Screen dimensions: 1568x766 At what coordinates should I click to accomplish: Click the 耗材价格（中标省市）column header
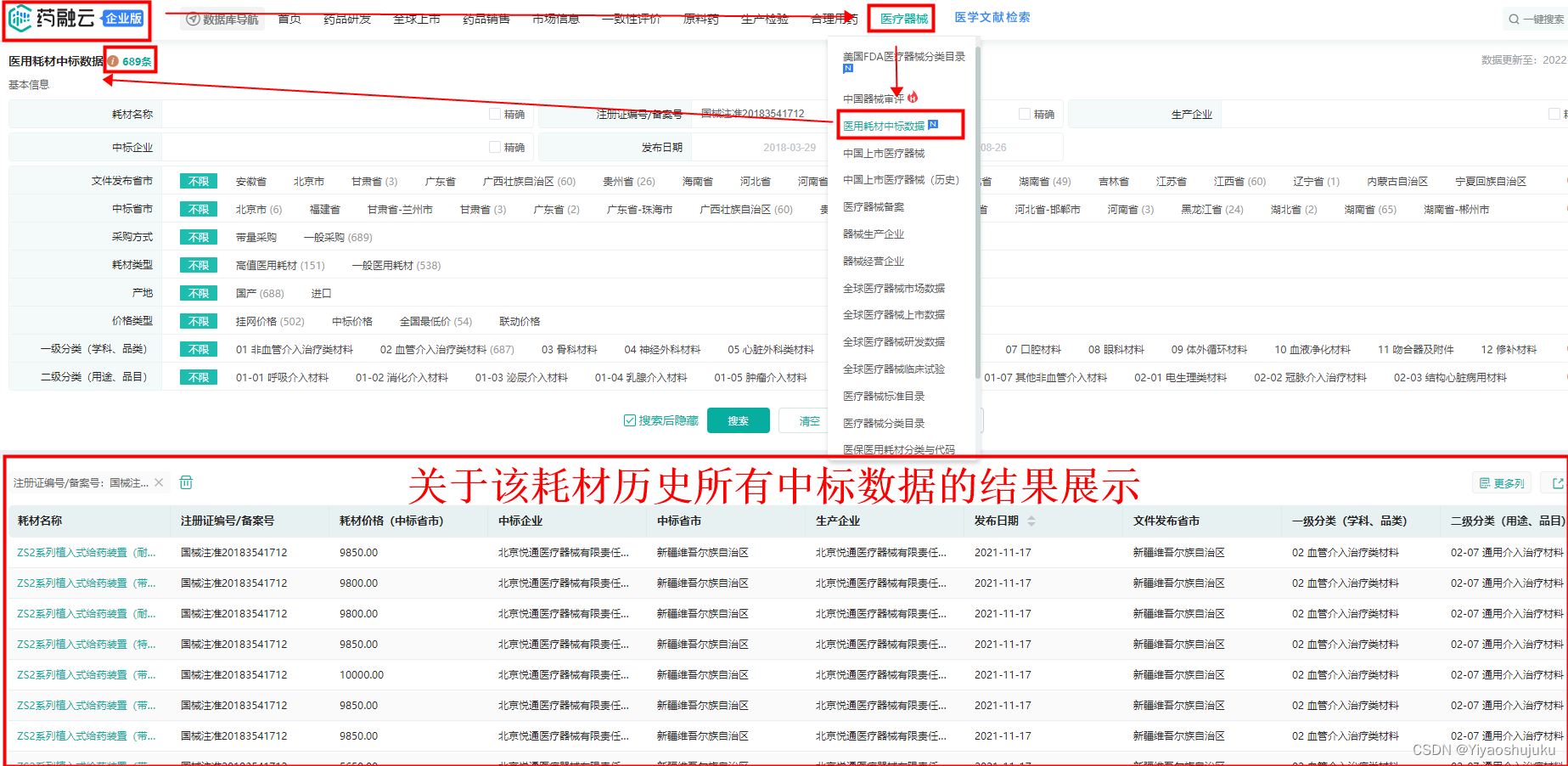pyautogui.click(x=391, y=521)
